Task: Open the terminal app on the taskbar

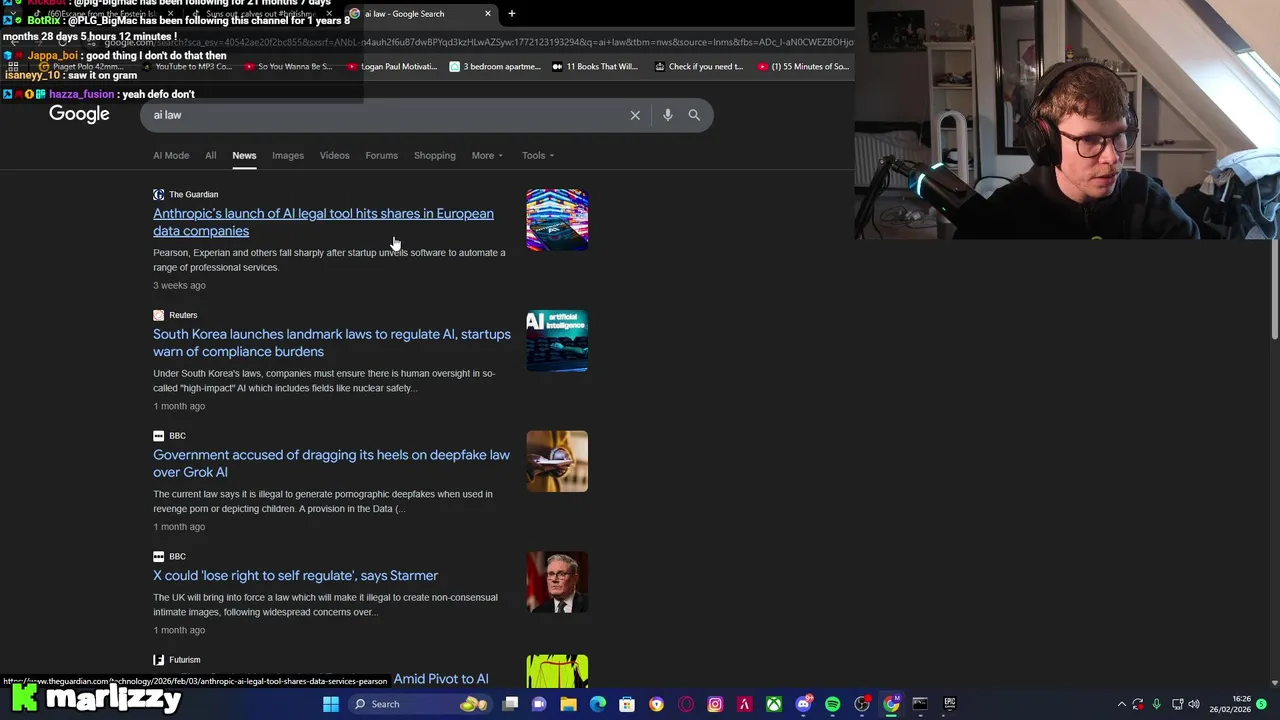Action: point(920,704)
